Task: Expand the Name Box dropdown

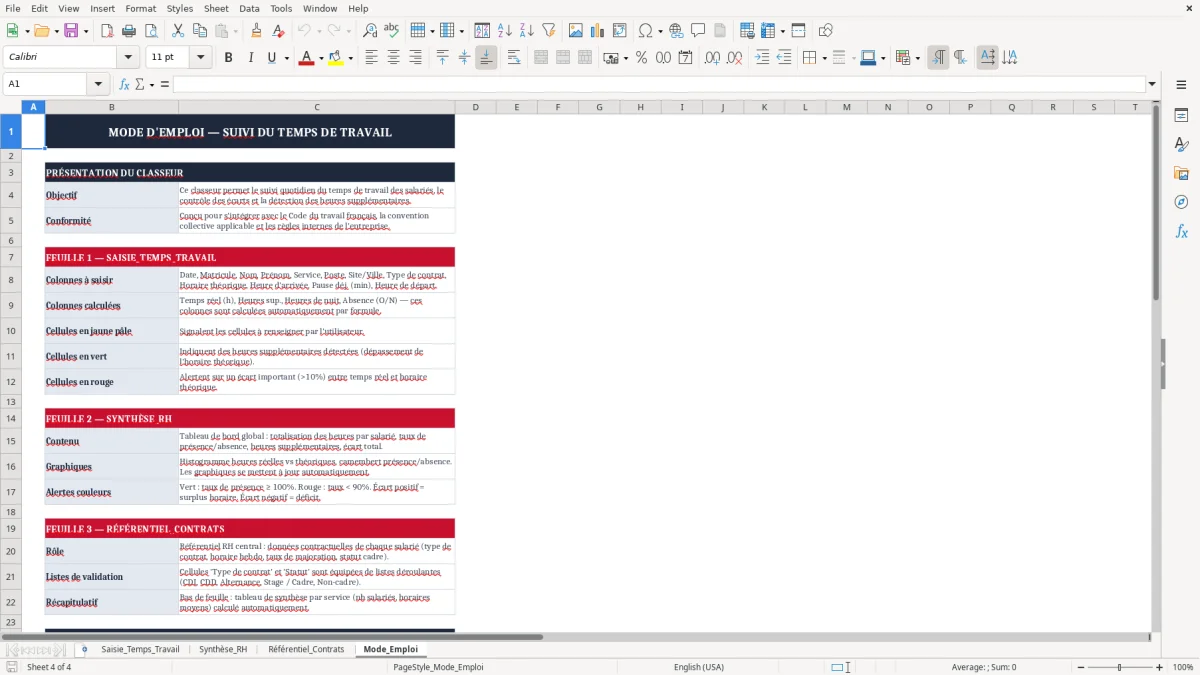Action: 98,84
